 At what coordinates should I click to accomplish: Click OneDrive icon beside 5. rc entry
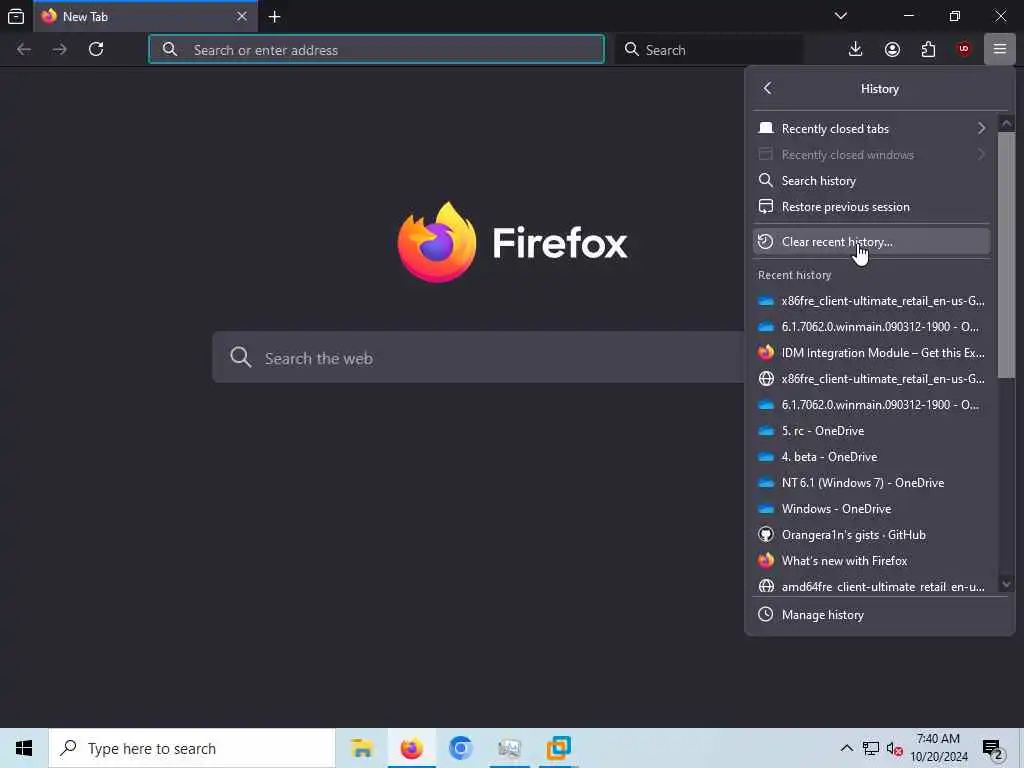(x=766, y=431)
